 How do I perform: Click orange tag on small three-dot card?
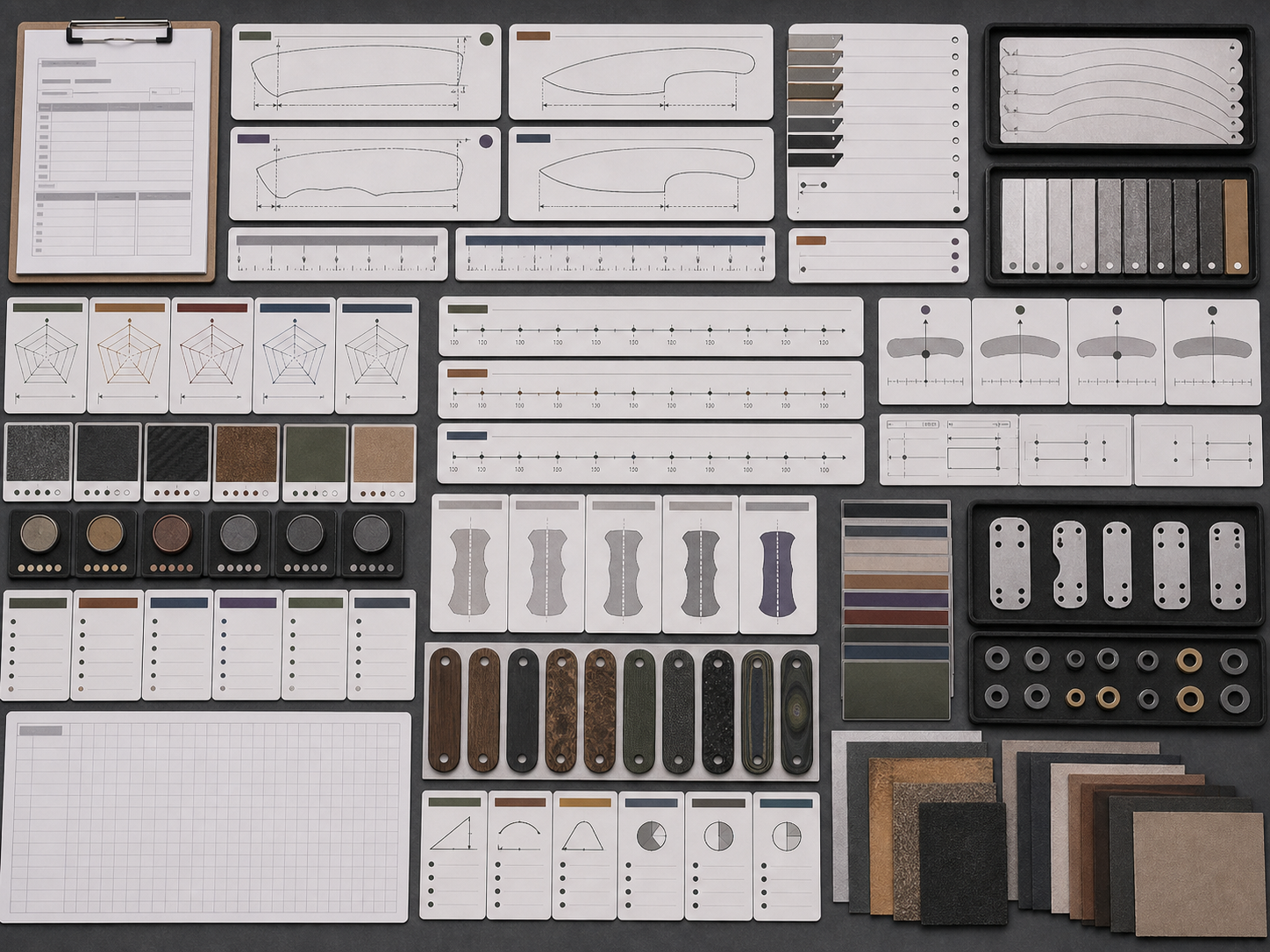tap(810, 240)
